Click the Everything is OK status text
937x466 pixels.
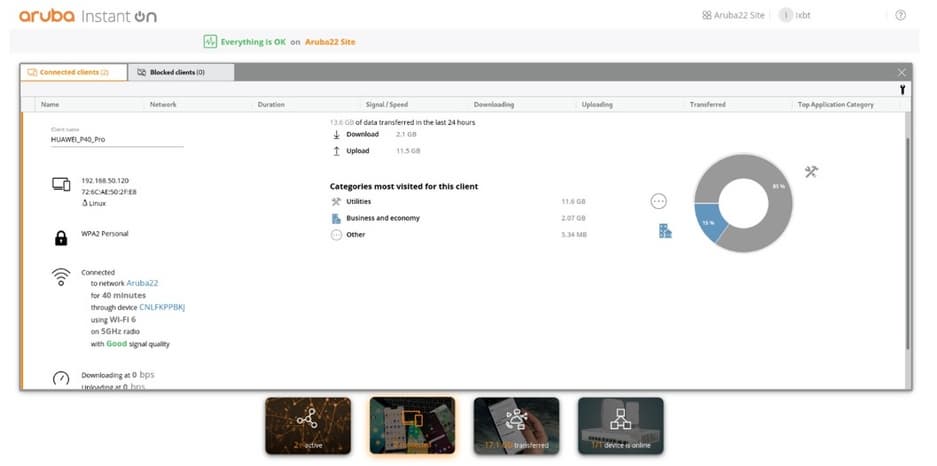click(x=253, y=42)
